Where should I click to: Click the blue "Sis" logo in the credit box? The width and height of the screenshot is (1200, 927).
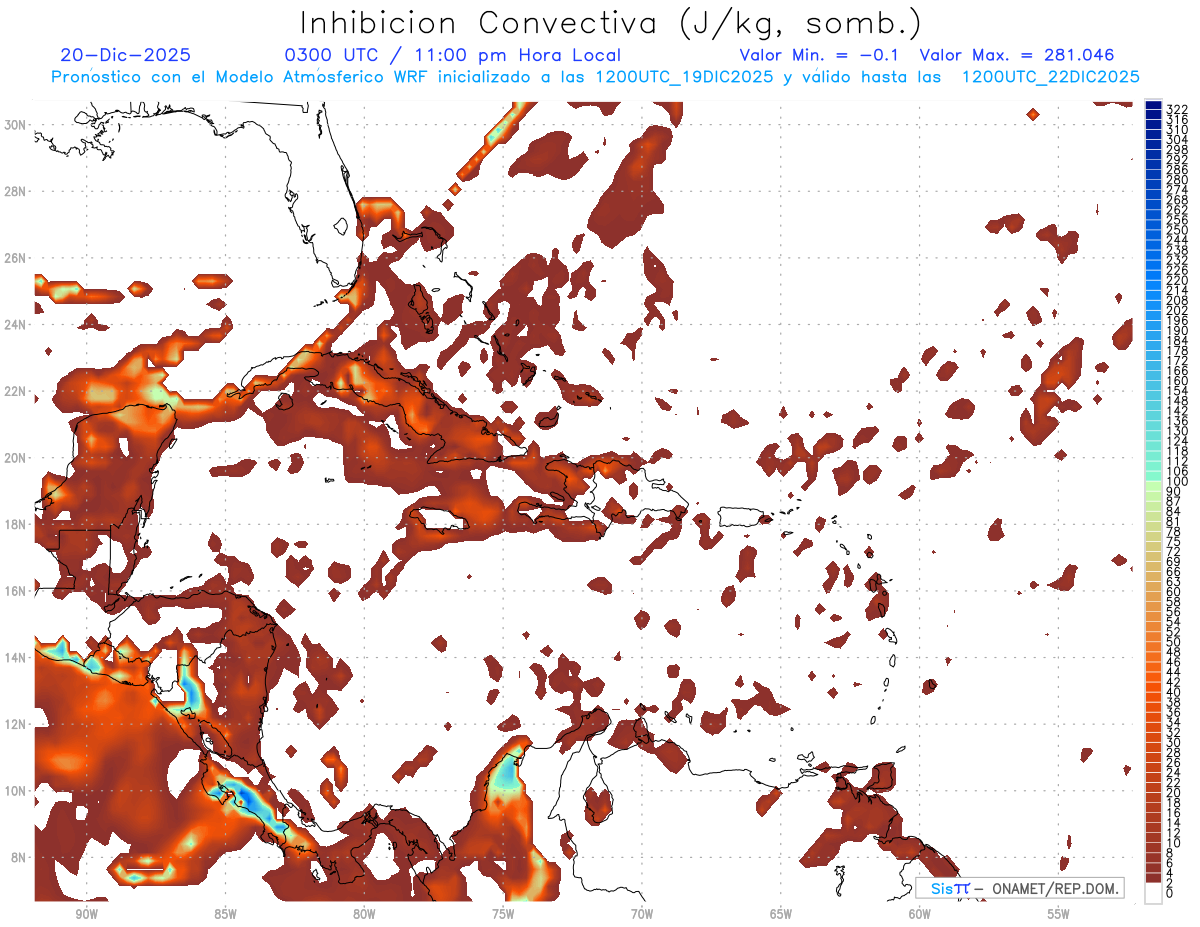pyautogui.click(x=943, y=888)
